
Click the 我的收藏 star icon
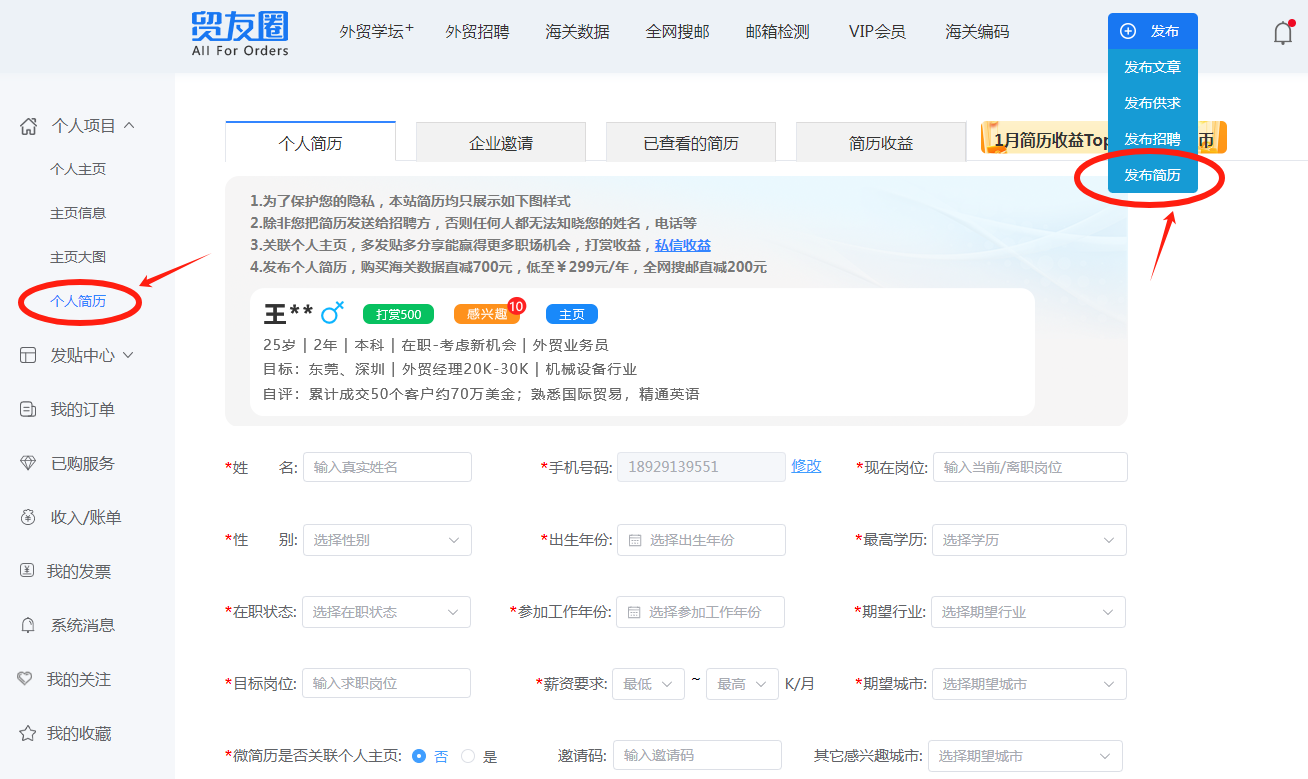28,734
